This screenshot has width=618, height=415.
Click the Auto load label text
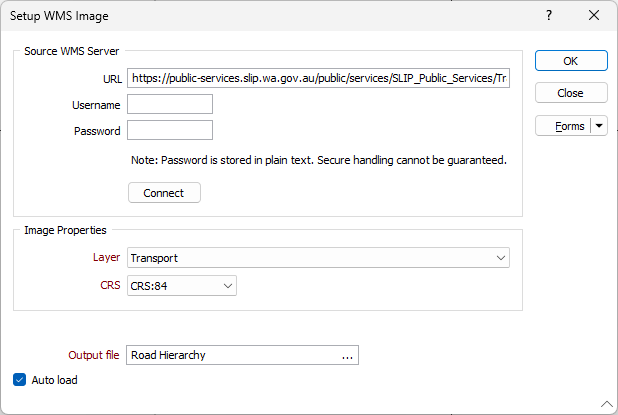(x=54, y=380)
